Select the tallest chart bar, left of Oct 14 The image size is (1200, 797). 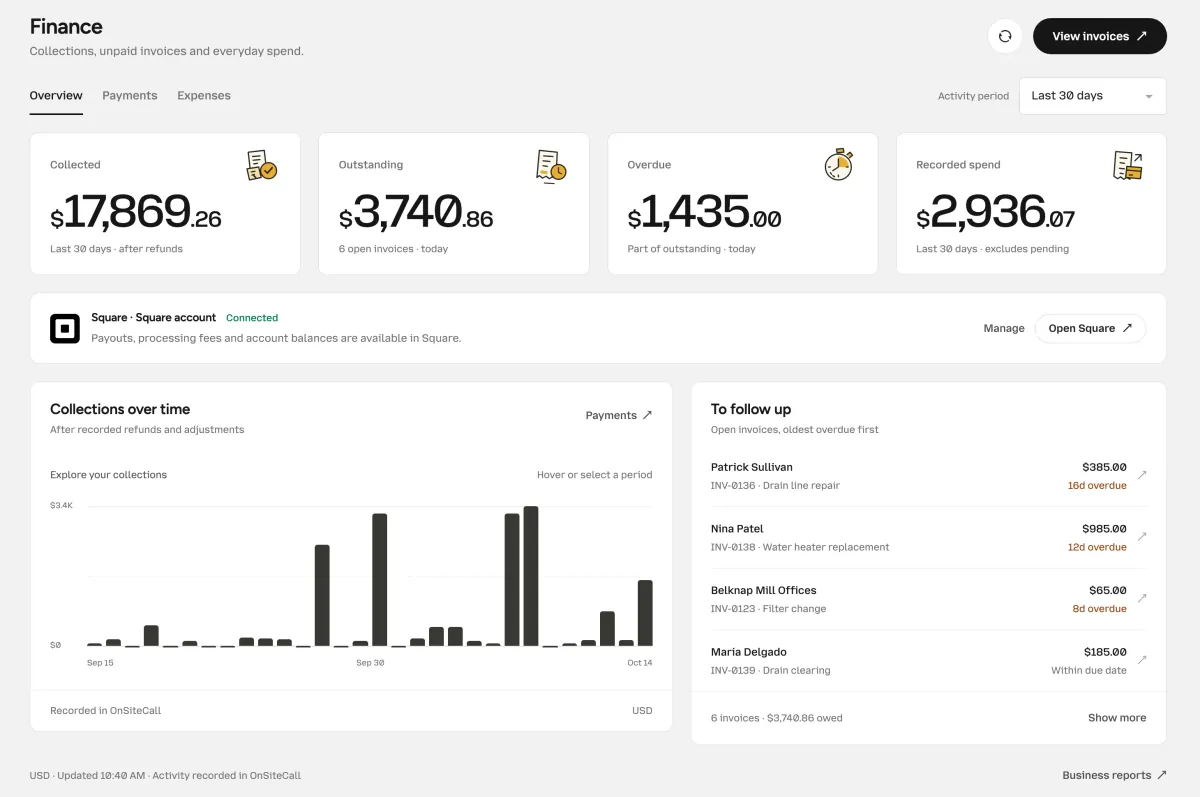(x=531, y=576)
